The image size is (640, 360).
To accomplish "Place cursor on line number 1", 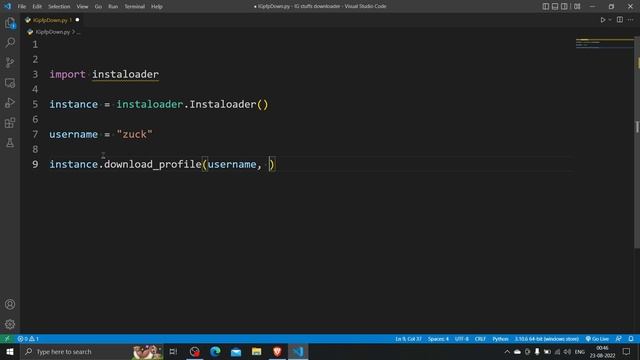I will tap(35, 44).
